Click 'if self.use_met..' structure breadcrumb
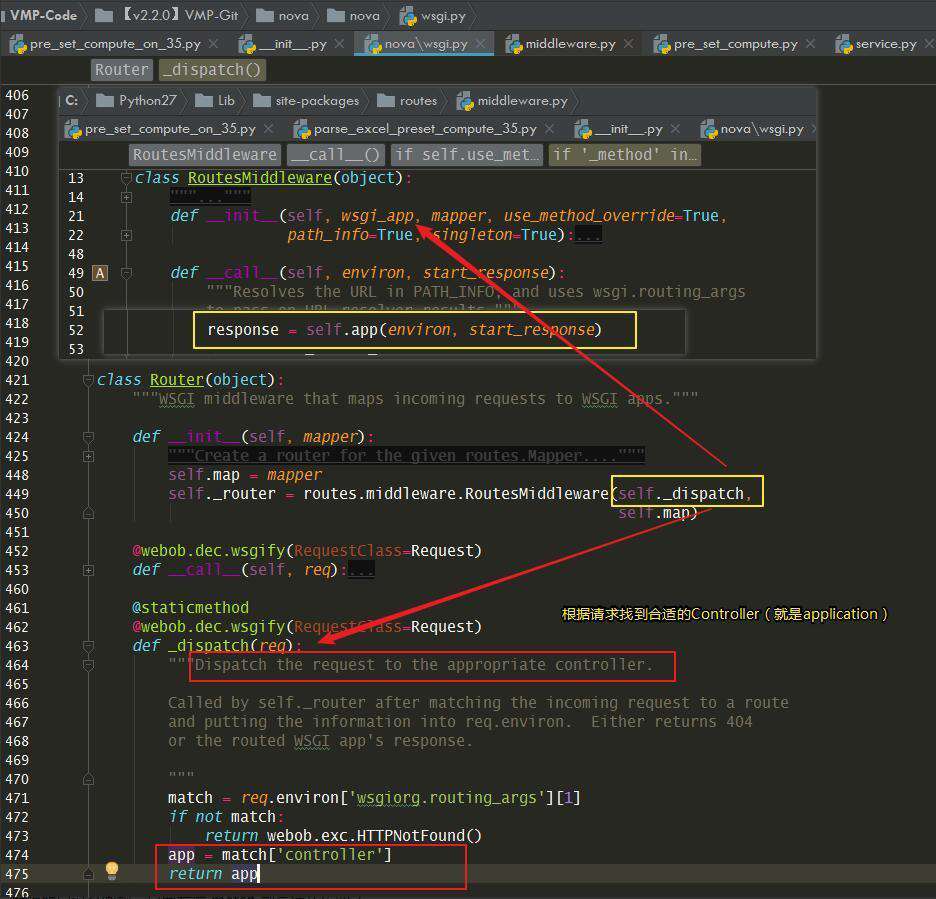This screenshot has height=899, width=936. (x=467, y=155)
